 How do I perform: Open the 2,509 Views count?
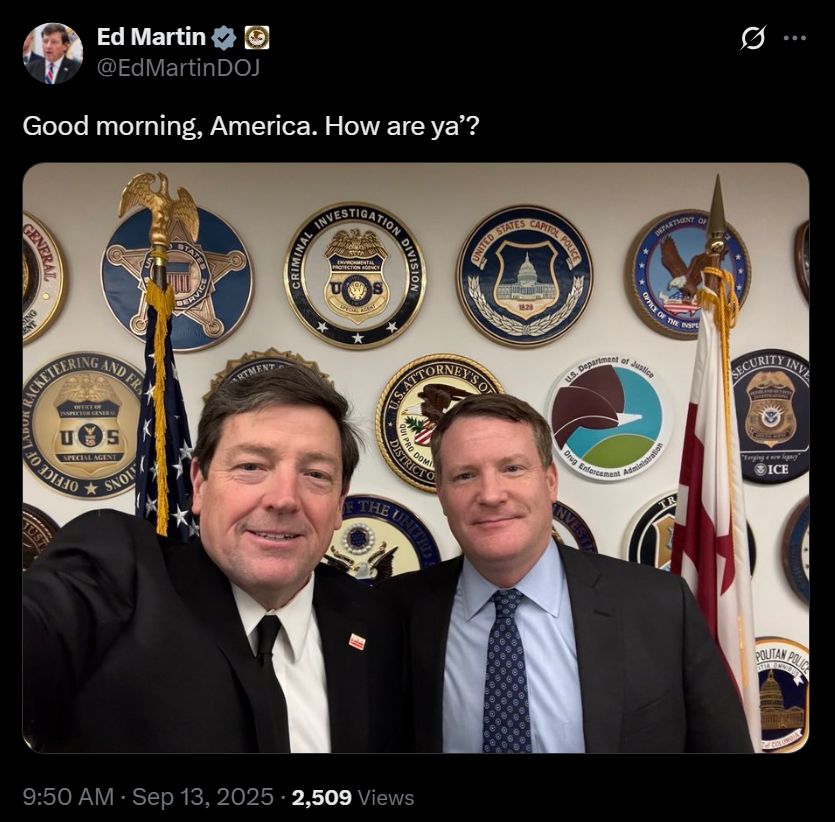click(x=353, y=797)
